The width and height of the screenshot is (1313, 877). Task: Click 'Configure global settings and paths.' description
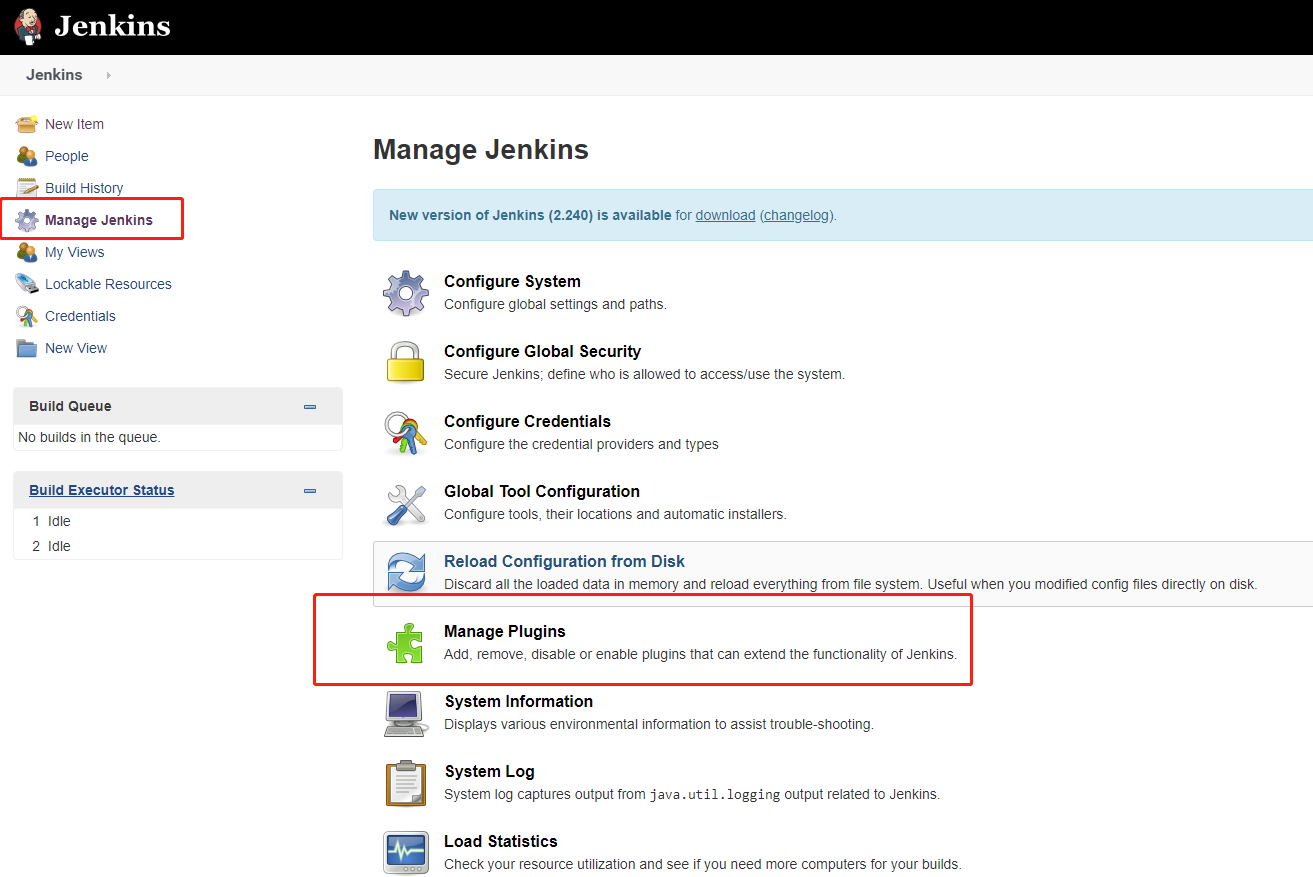tap(555, 304)
